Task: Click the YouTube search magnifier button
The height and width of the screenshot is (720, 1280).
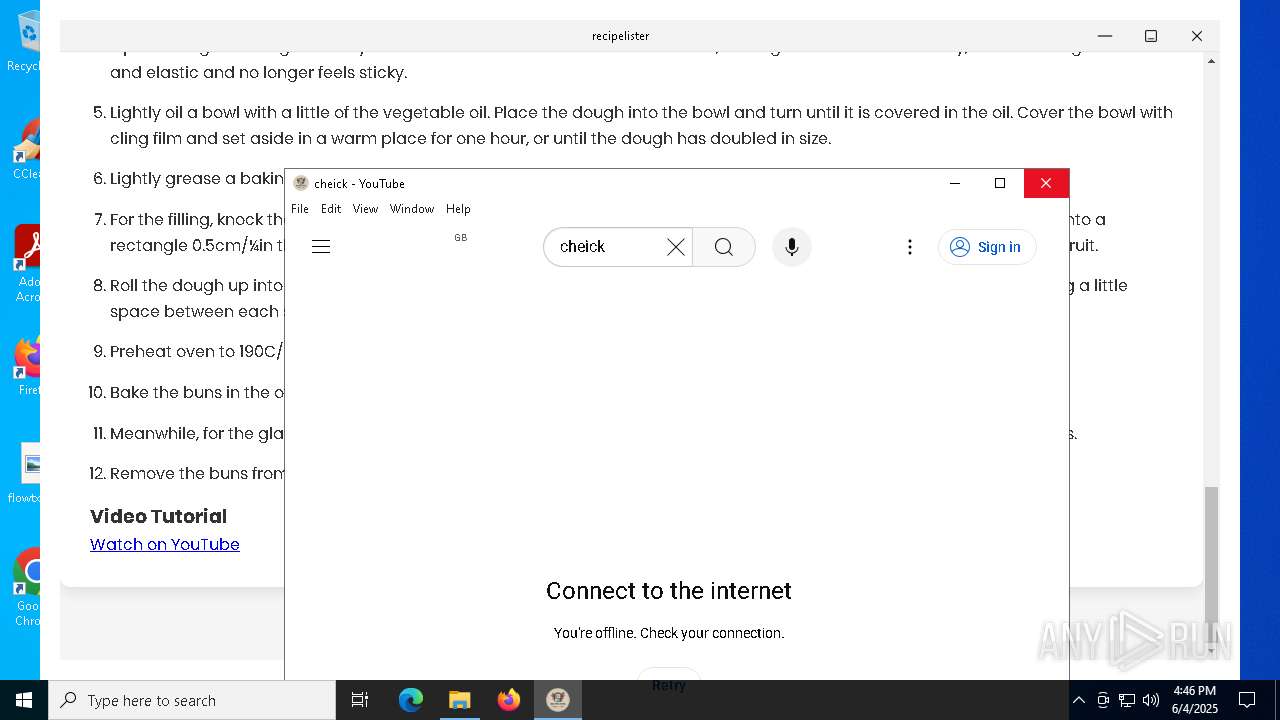Action: 724,247
